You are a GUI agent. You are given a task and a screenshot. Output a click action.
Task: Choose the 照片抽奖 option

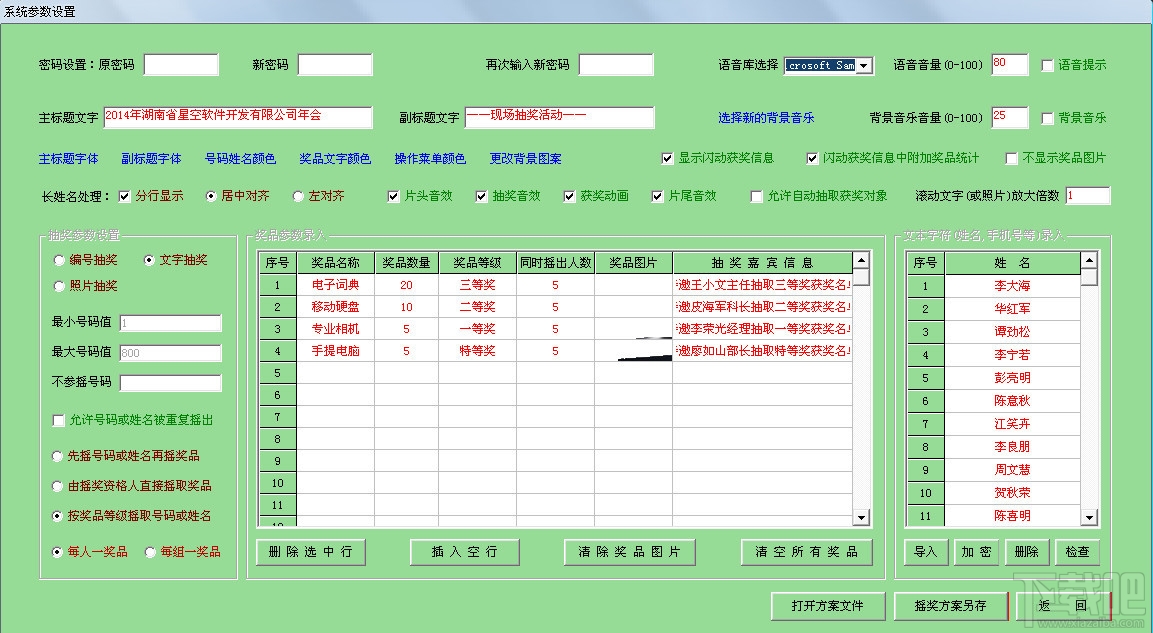tap(59, 286)
